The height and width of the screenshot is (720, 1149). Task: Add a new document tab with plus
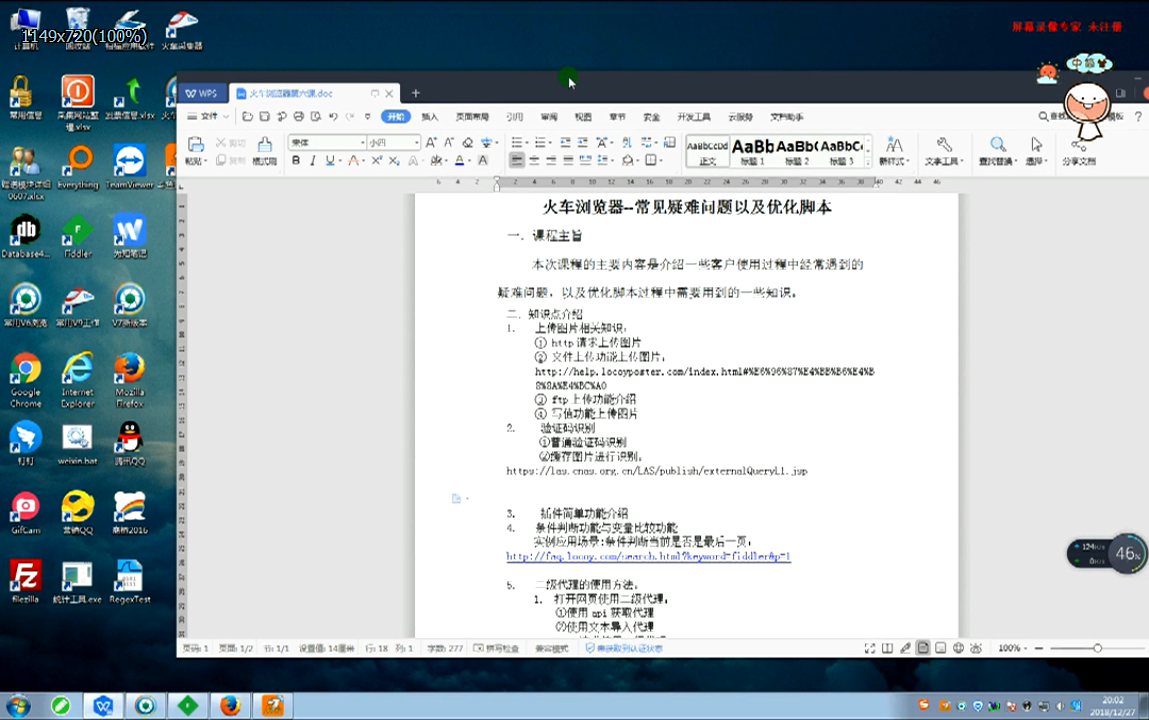pos(415,93)
